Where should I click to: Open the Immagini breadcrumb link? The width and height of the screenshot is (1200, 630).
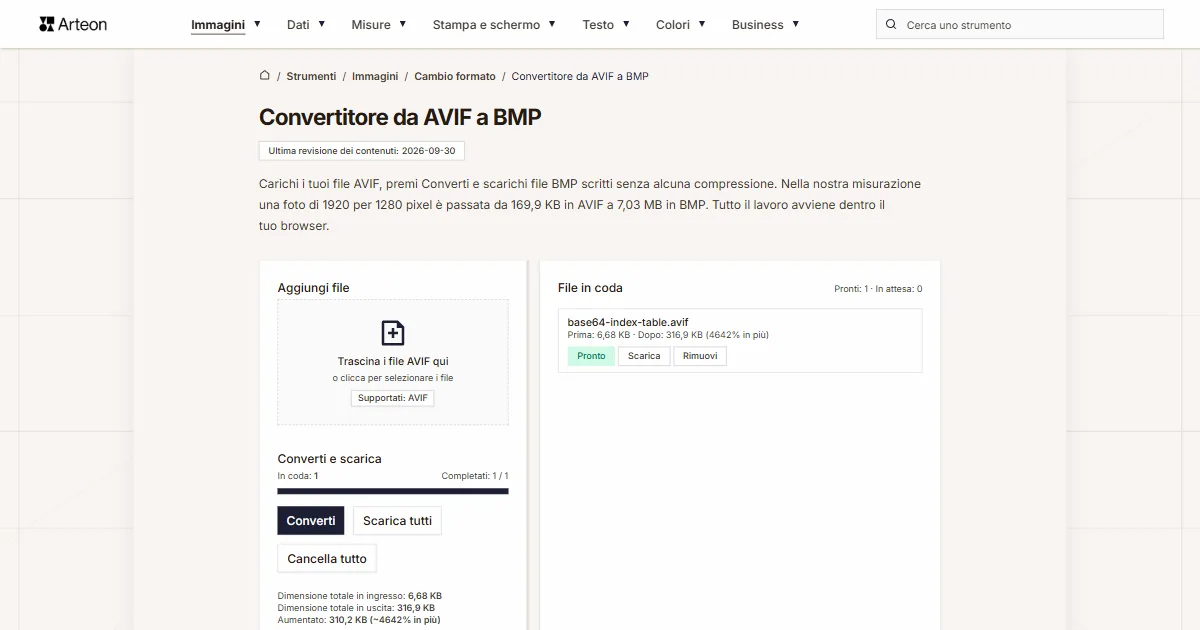click(x=375, y=76)
